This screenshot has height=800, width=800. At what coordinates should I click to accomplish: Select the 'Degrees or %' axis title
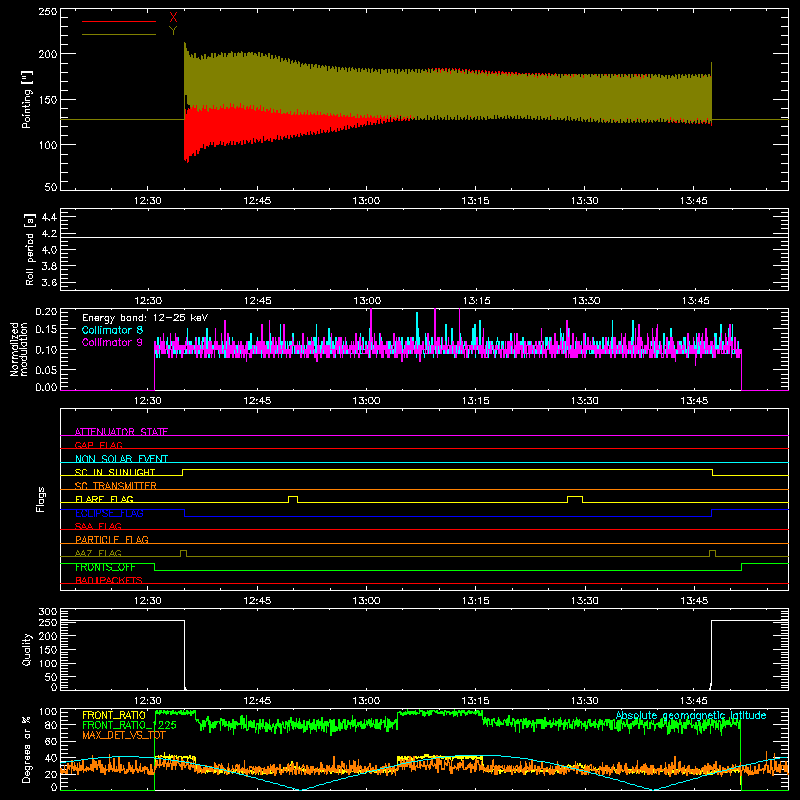27,750
